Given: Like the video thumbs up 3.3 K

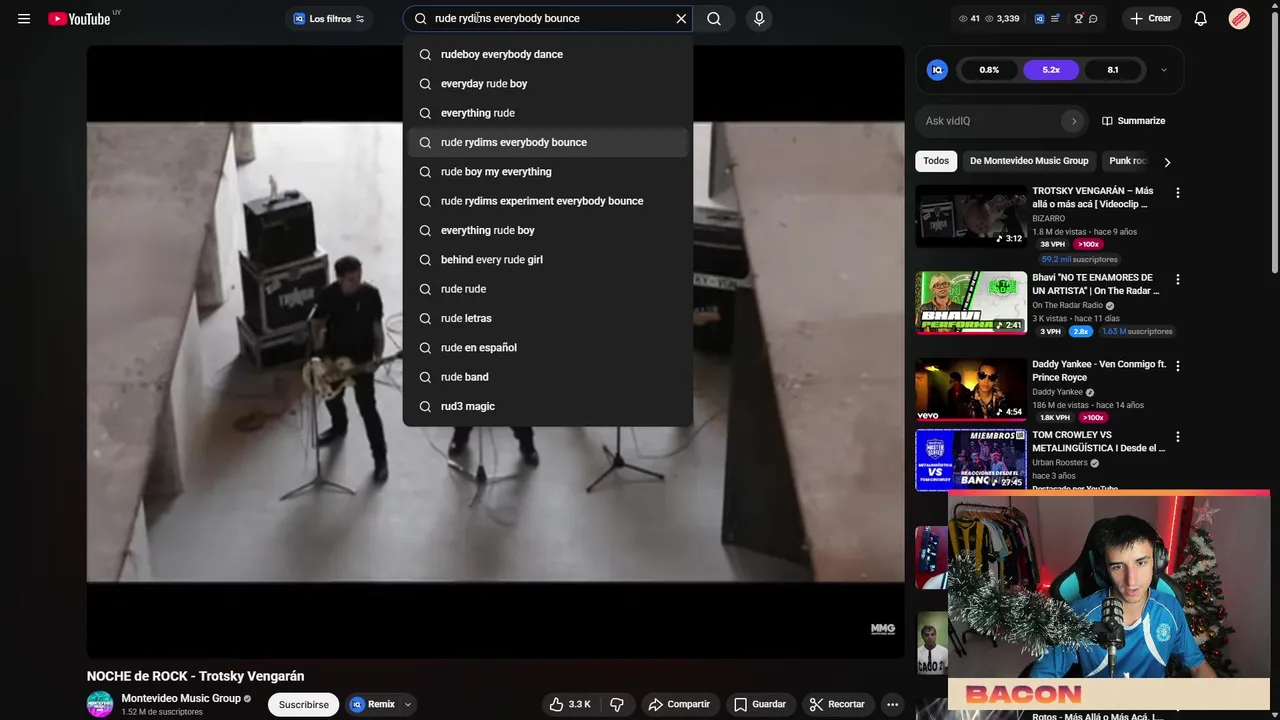Looking at the screenshot, I should coord(571,705).
